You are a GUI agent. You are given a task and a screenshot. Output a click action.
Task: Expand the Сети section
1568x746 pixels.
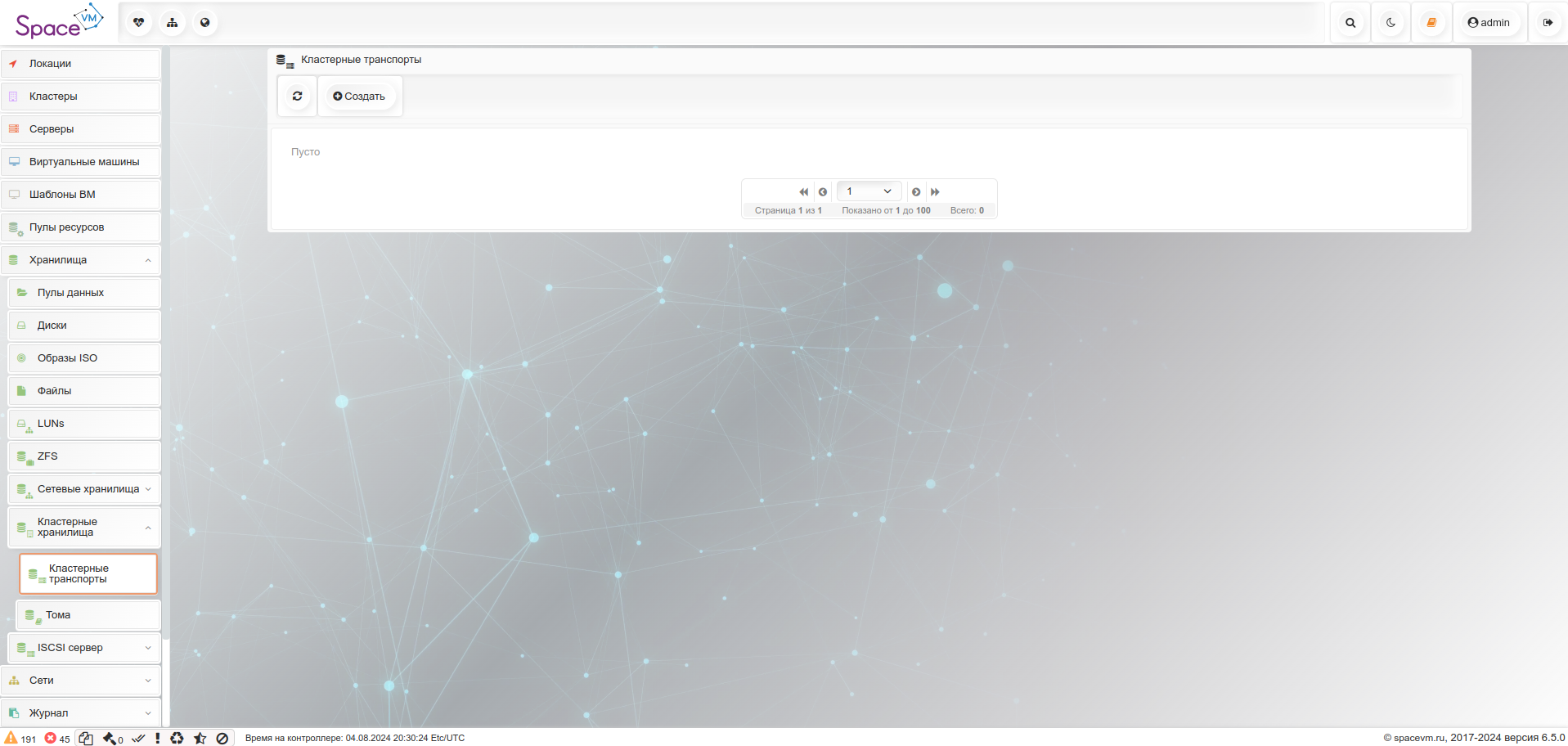80,681
